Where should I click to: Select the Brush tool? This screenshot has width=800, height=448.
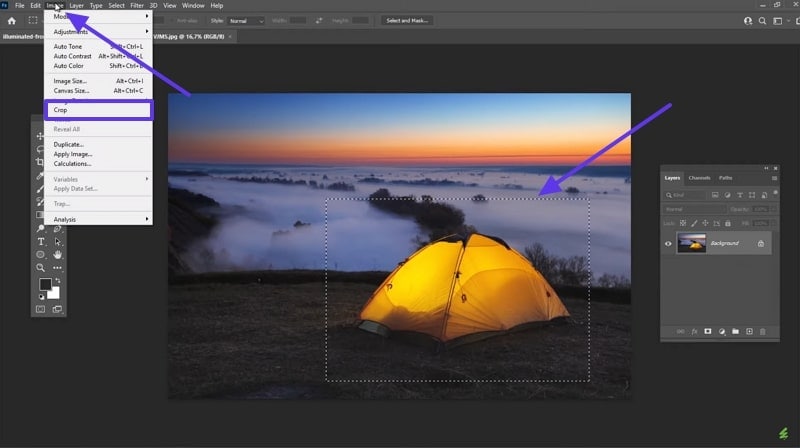click(x=40, y=189)
